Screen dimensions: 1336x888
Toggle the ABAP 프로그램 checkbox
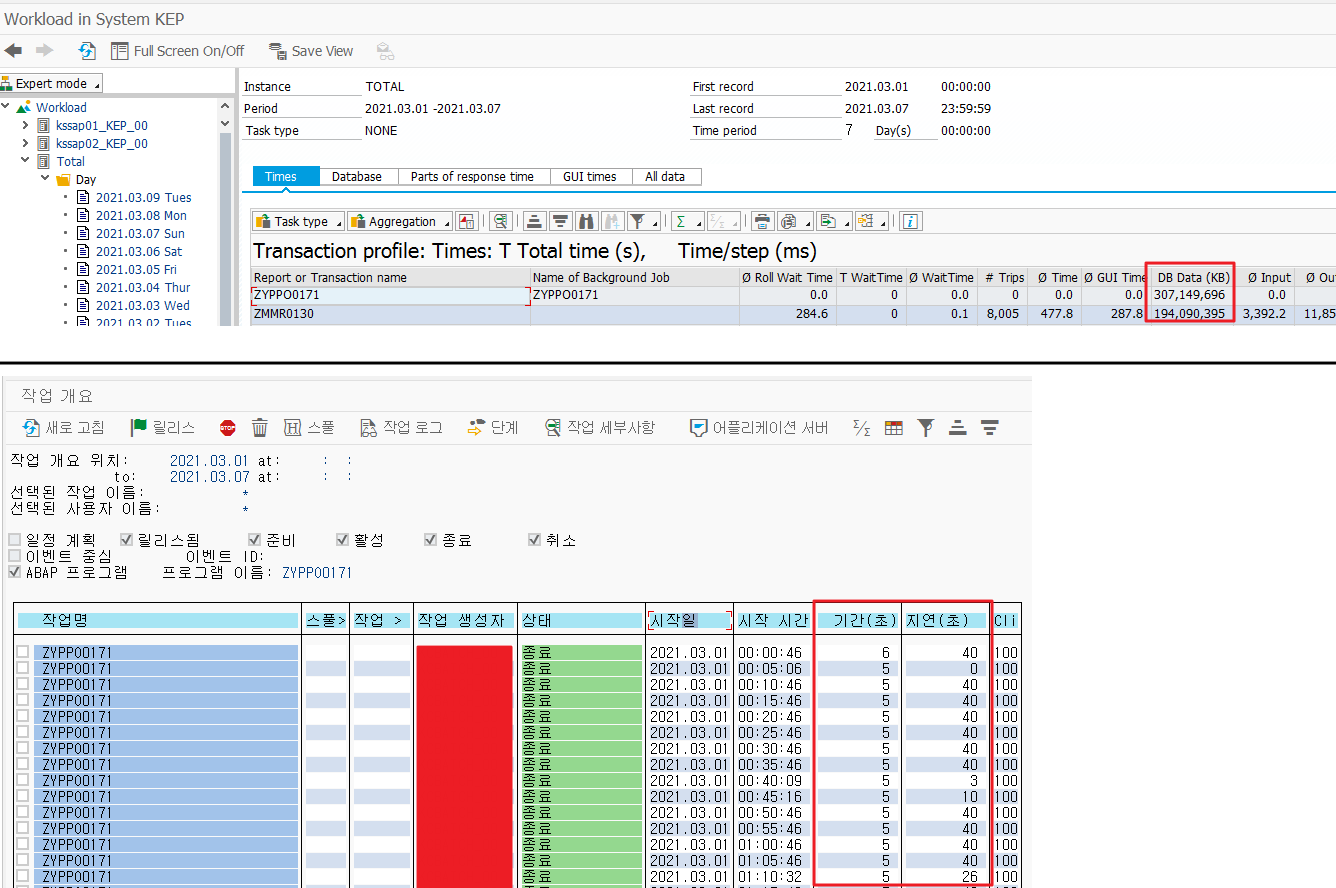14,572
